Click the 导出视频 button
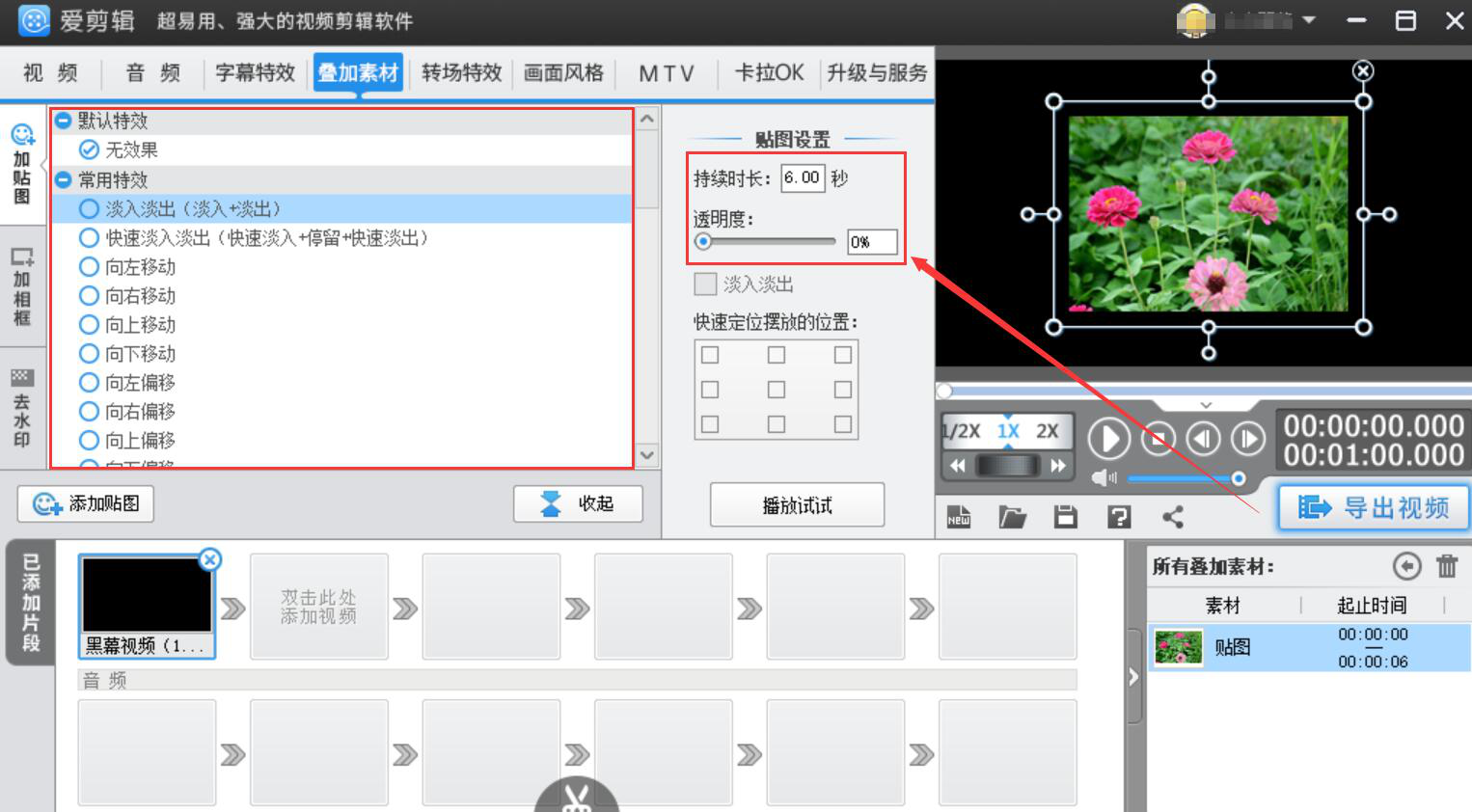Image resolution: width=1472 pixels, height=812 pixels. [1374, 507]
